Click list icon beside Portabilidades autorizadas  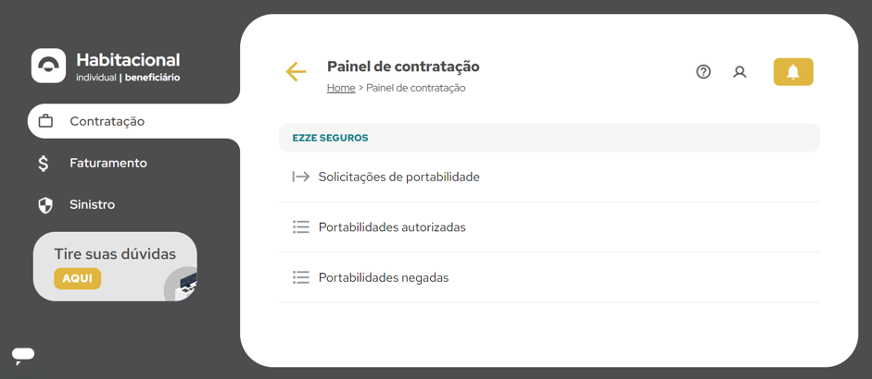point(301,227)
